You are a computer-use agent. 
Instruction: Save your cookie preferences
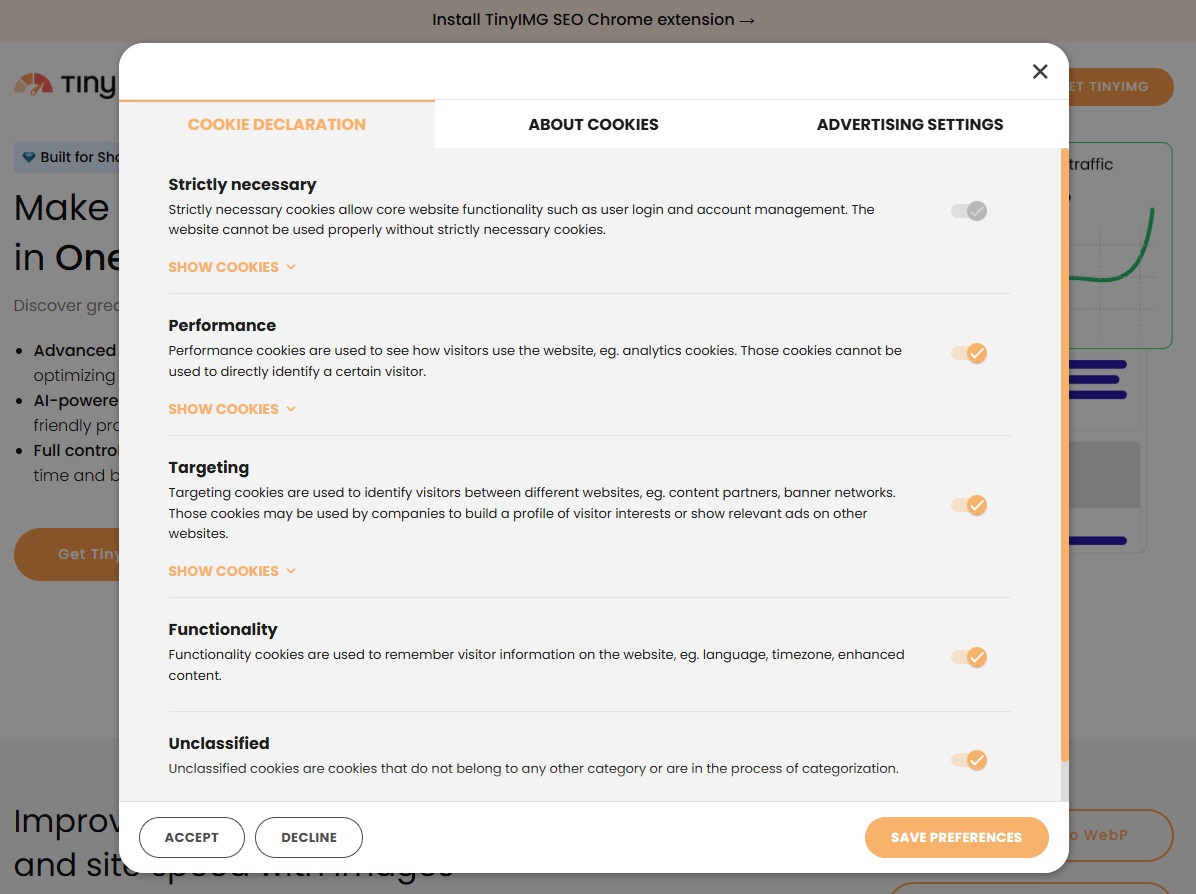point(956,837)
